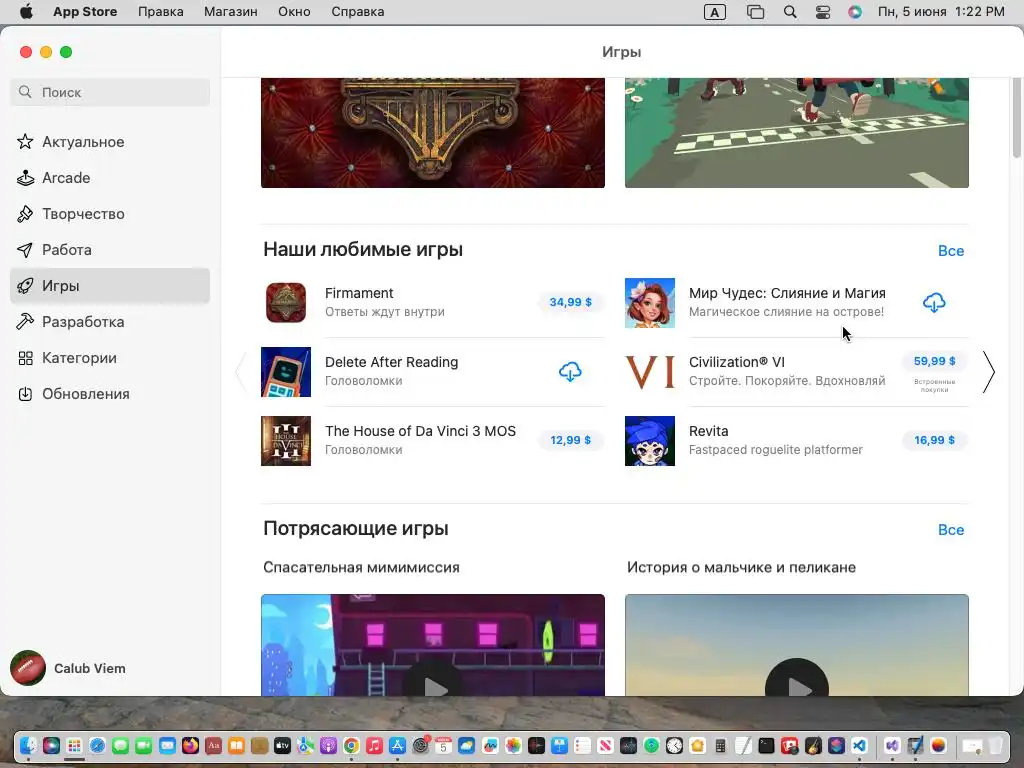Open the Apple menu
This screenshot has width=1024, height=768.
[x=26, y=12]
